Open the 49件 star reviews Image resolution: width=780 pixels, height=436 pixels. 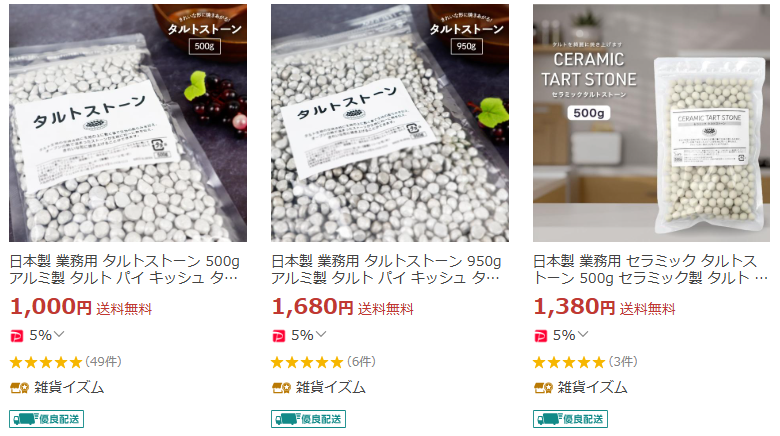point(65,362)
